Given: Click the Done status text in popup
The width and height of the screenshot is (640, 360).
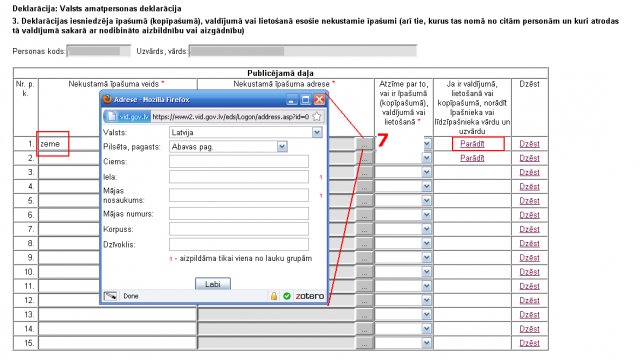Looking at the screenshot, I should (x=131, y=296).
